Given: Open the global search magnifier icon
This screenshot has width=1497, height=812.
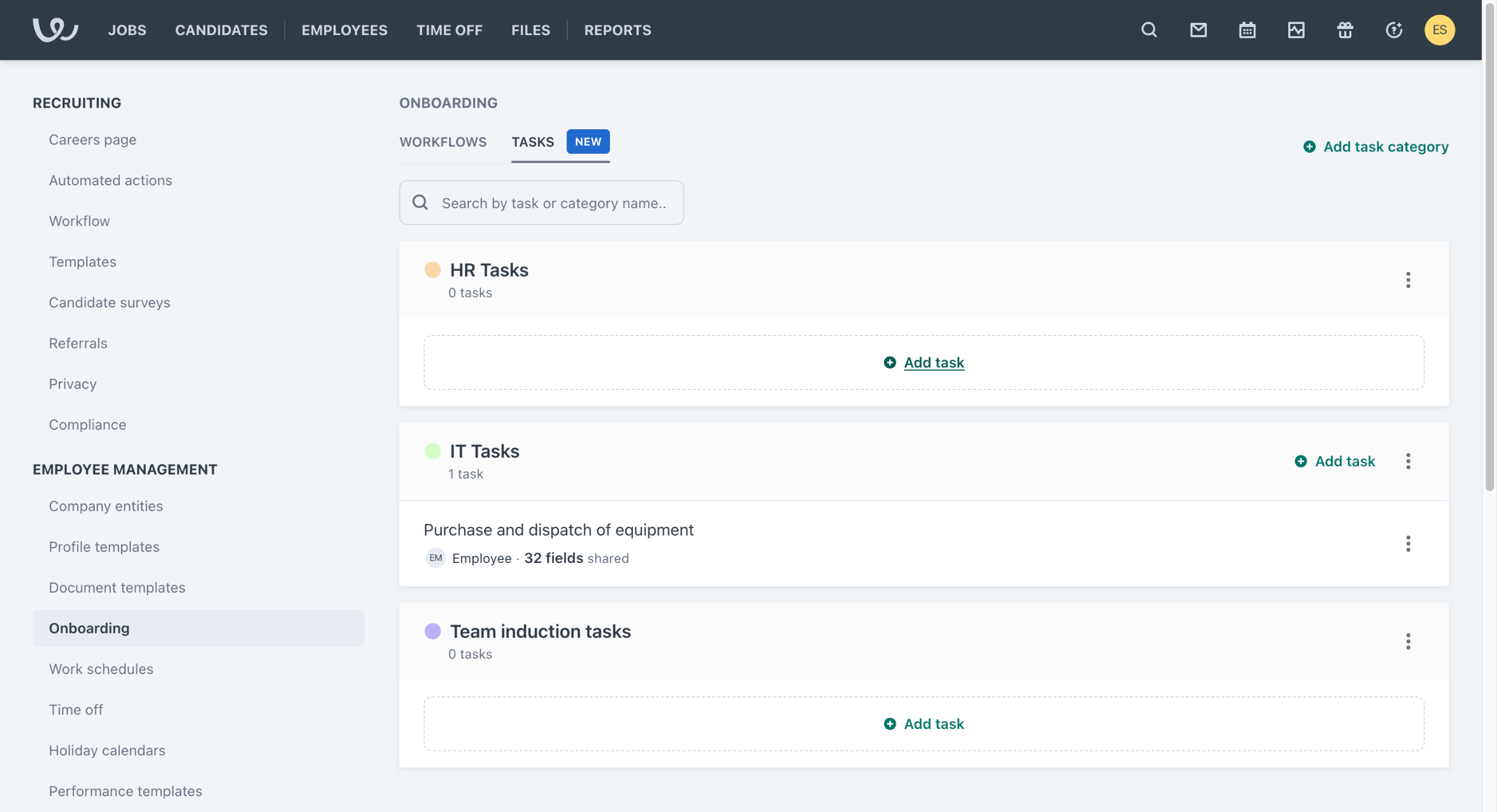Looking at the screenshot, I should pyautogui.click(x=1148, y=30).
